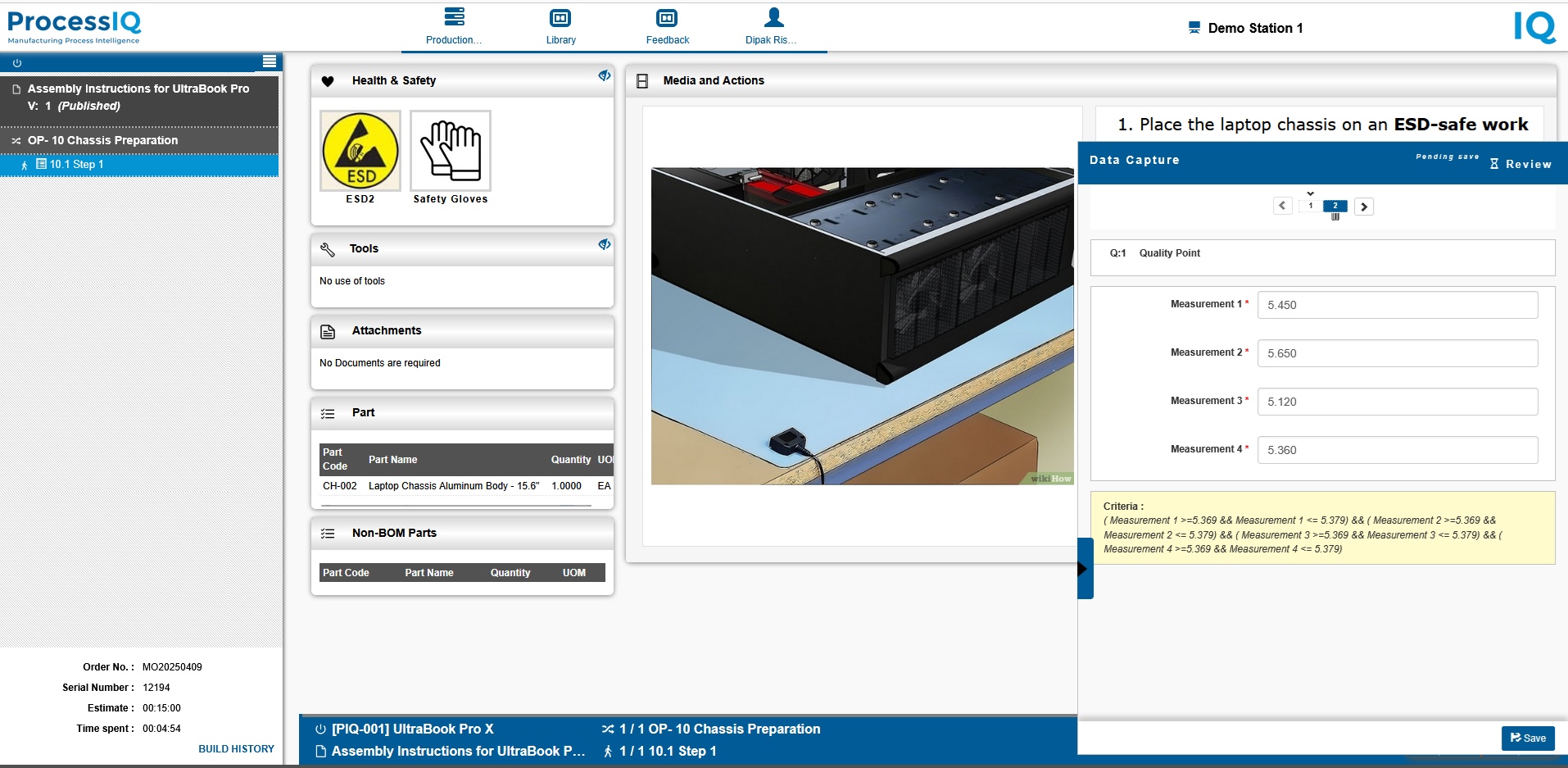Open the Feedback section
The height and width of the screenshot is (768, 1568).
(x=667, y=26)
